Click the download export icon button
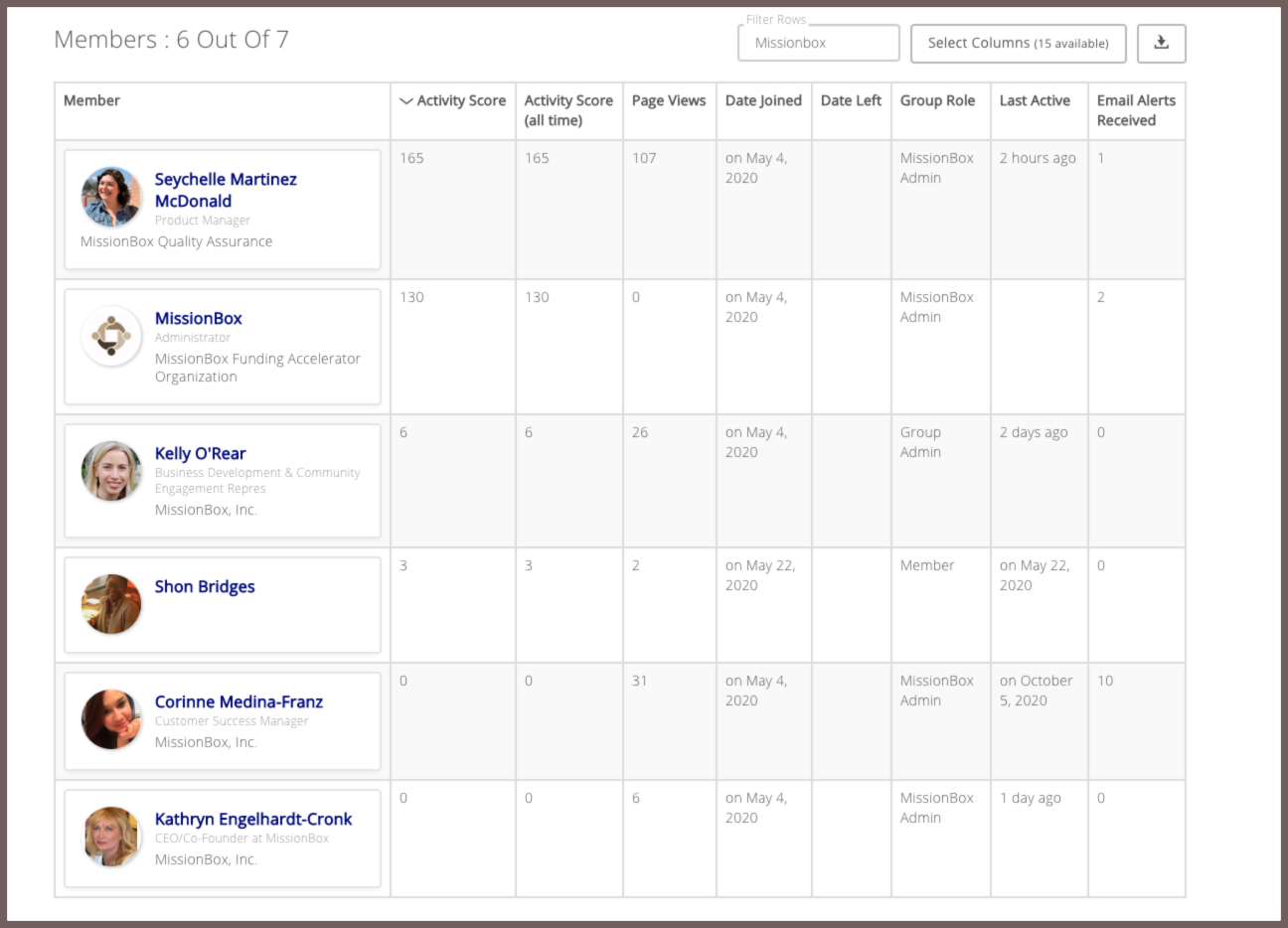This screenshot has width=1288, height=928. (1161, 43)
